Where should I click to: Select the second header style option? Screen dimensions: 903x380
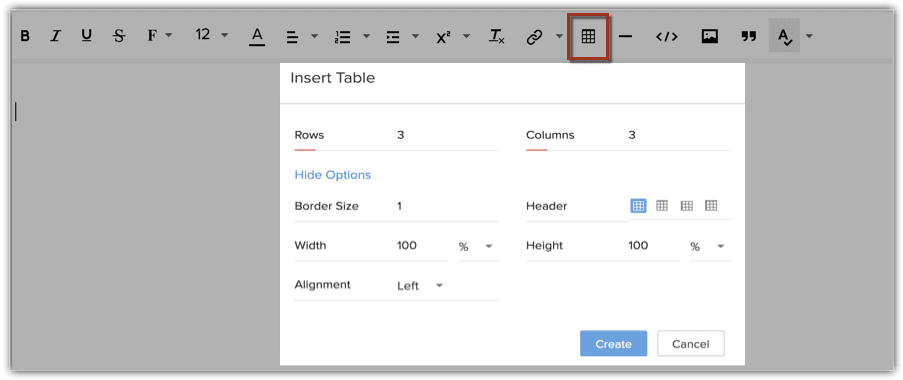[662, 206]
